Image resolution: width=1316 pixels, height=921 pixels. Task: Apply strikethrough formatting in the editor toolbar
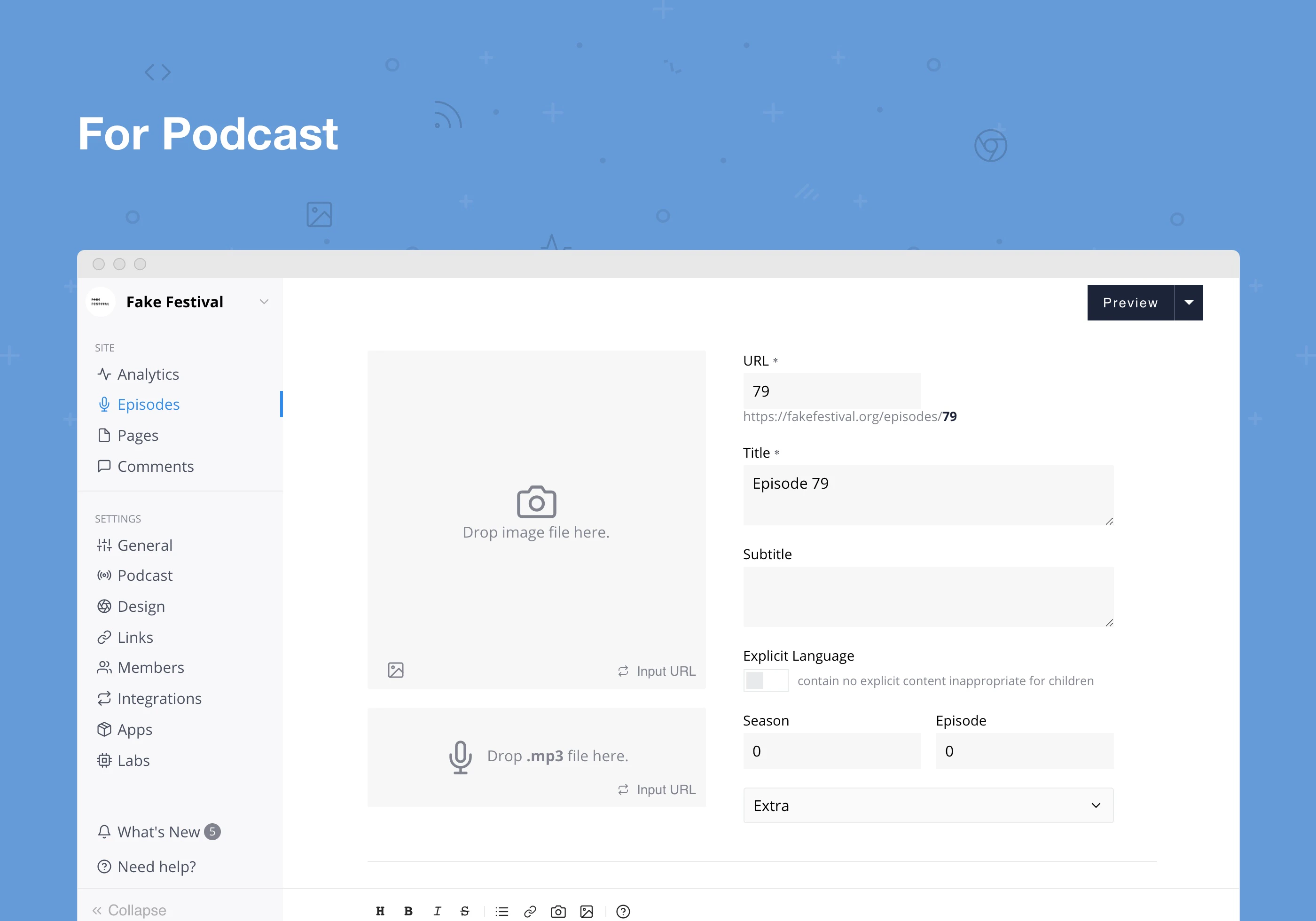(x=465, y=911)
